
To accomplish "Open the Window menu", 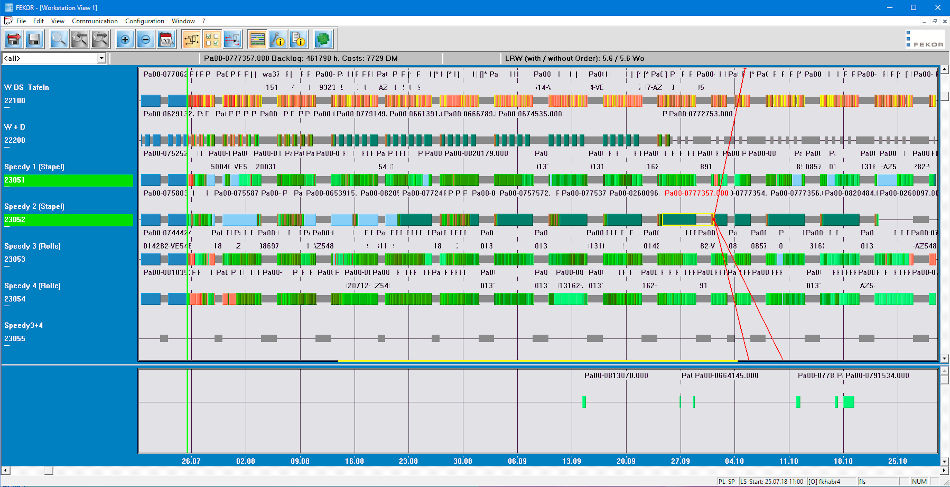I will (x=182, y=20).
